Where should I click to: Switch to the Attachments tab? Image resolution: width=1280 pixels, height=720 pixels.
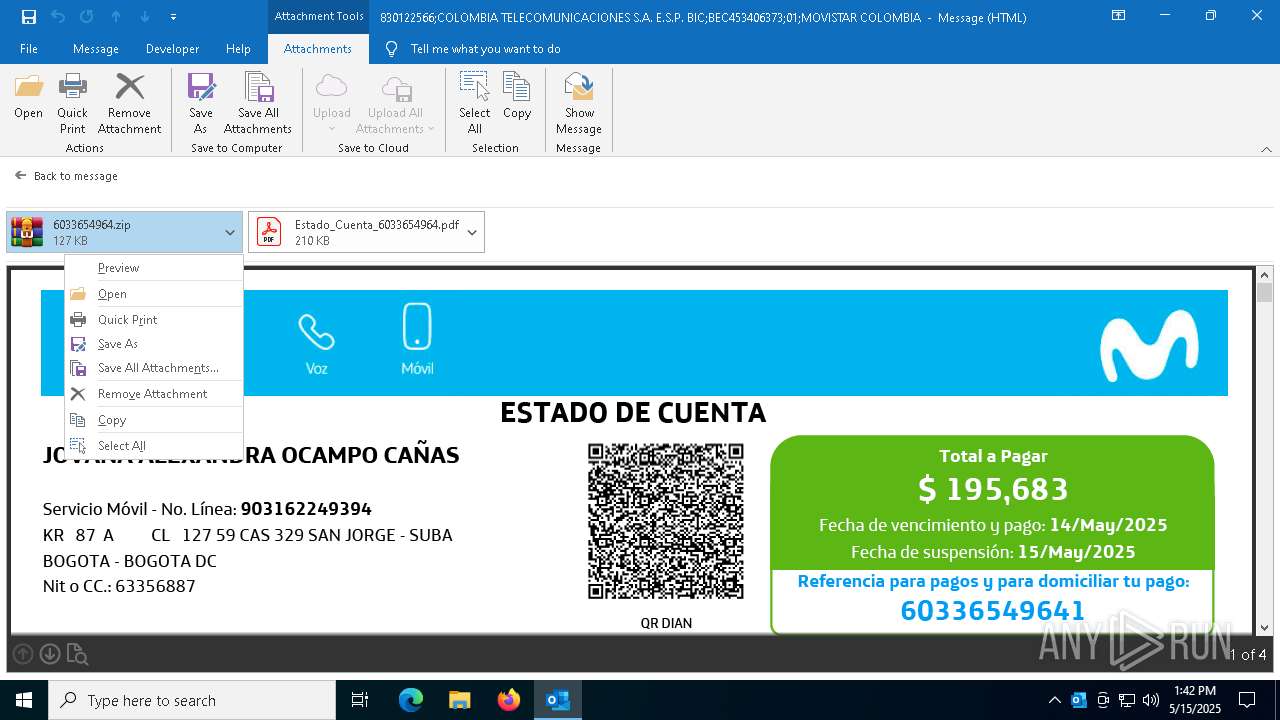point(317,49)
